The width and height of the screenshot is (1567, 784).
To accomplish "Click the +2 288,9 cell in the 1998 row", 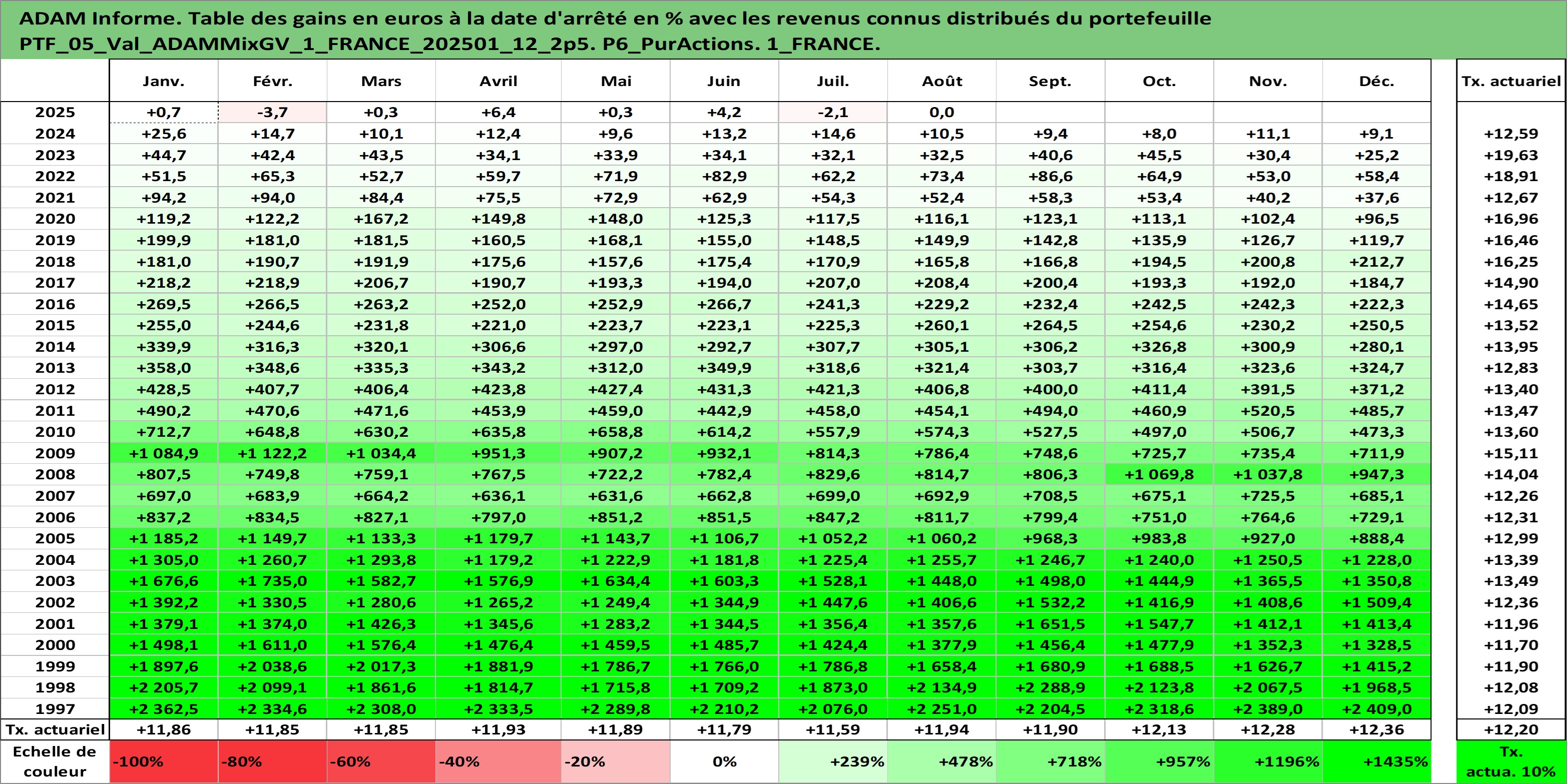I will pyautogui.click(x=1051, y=687).
